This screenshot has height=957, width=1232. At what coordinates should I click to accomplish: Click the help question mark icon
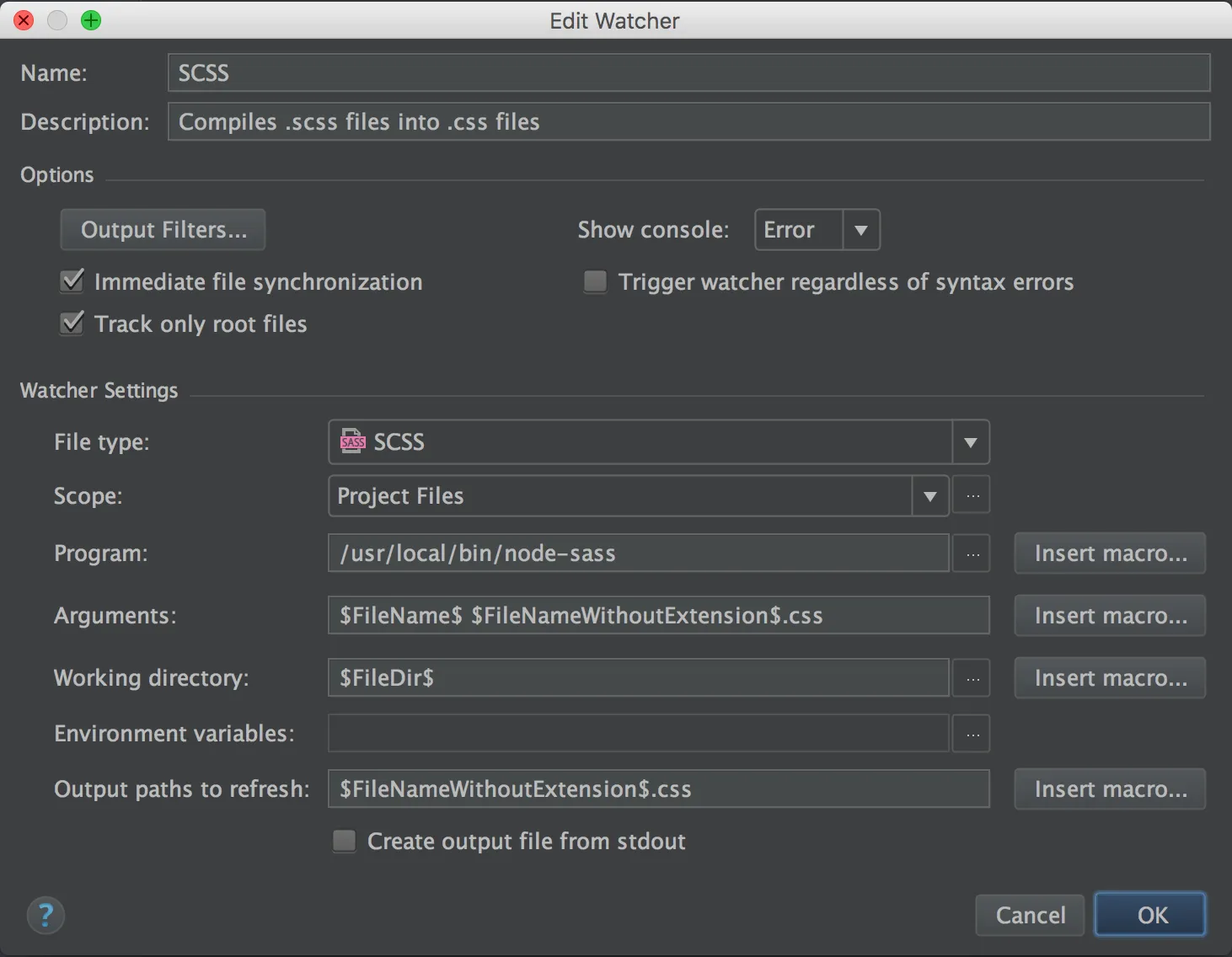(x=46, y=916)
